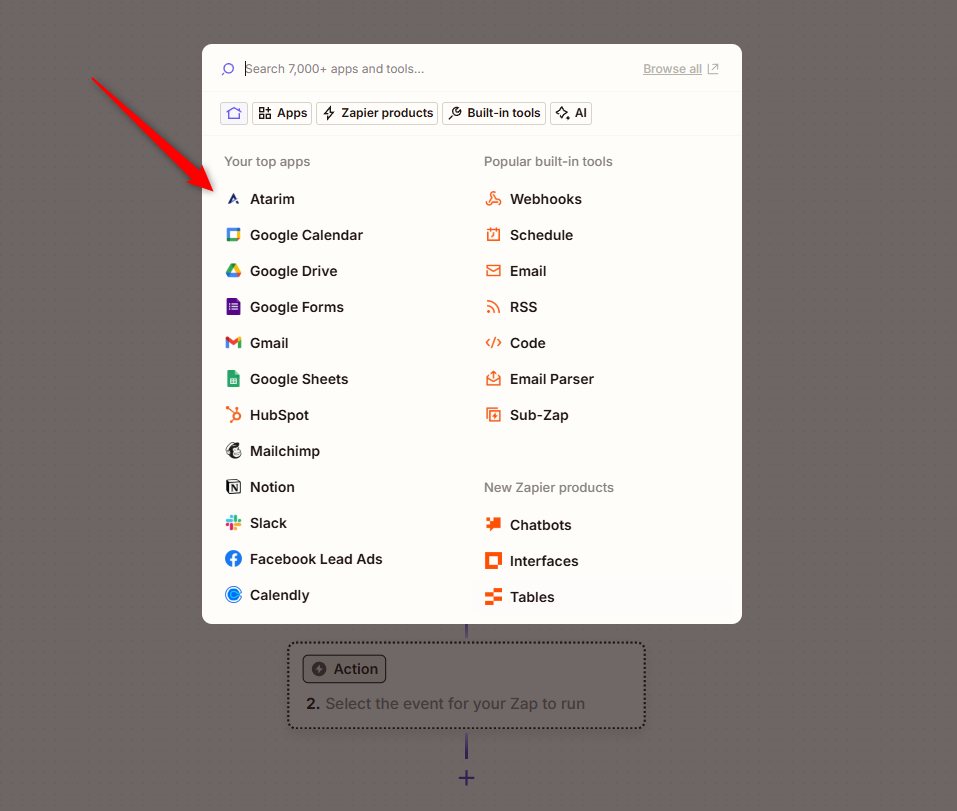Switch to the Apps filter tab
957x811 pixels.
pos(282,113)
